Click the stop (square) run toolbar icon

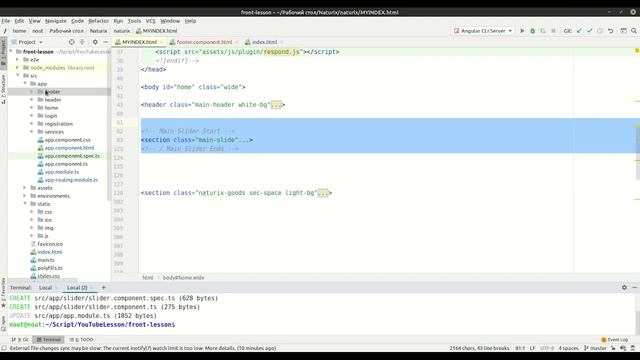pyautogui.click(x=553, y=31)
